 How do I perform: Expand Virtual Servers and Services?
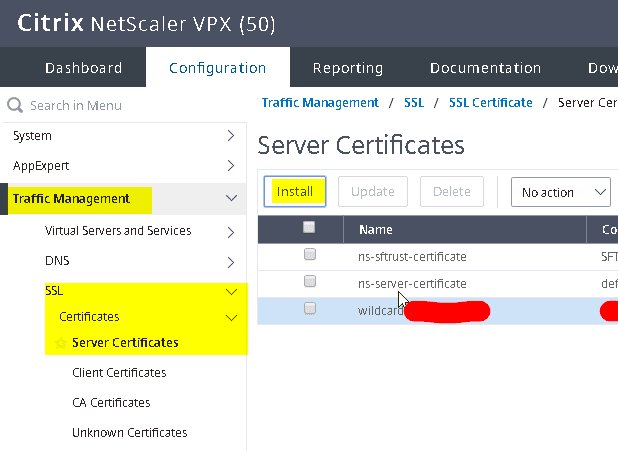point(231,231)
